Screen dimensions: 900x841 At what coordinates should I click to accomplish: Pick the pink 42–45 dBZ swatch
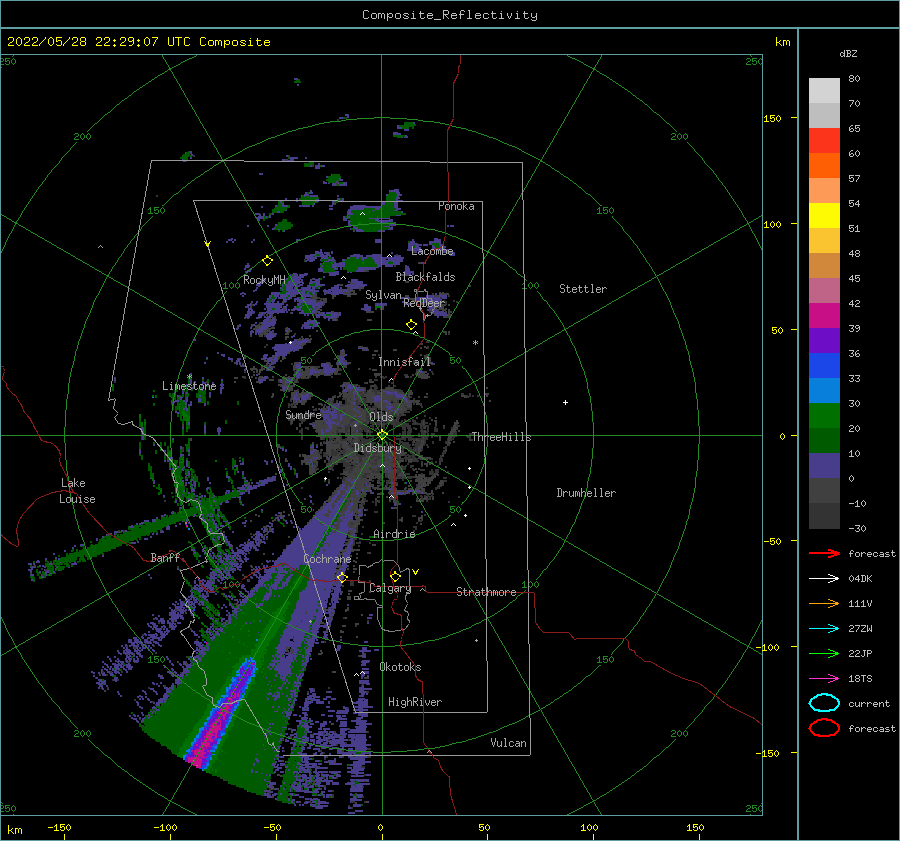point(824,290)
